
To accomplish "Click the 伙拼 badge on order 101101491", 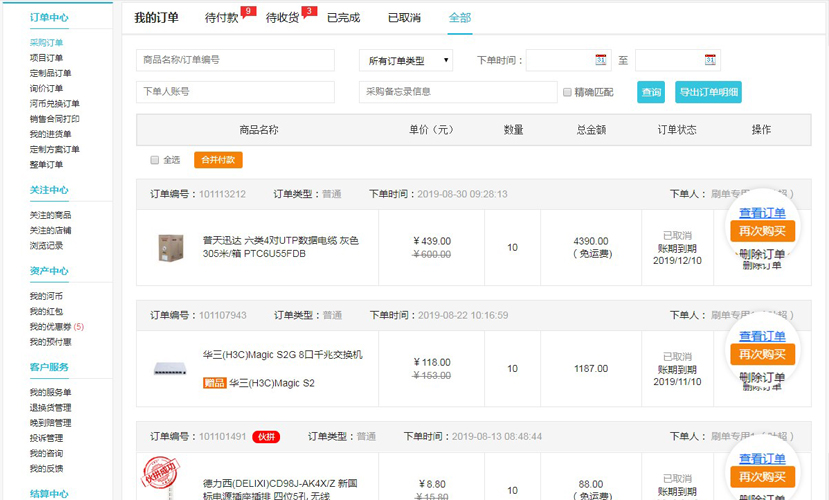I will (x=266, y=437).
